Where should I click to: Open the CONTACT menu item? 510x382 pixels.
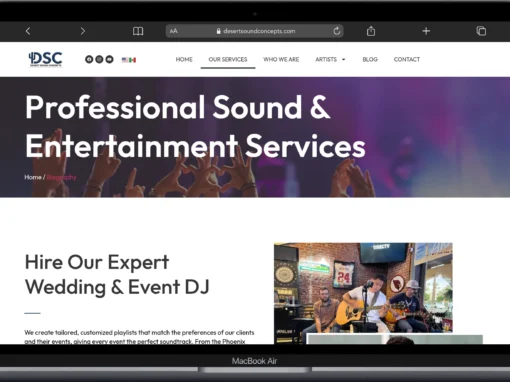(x=407, y=59)
